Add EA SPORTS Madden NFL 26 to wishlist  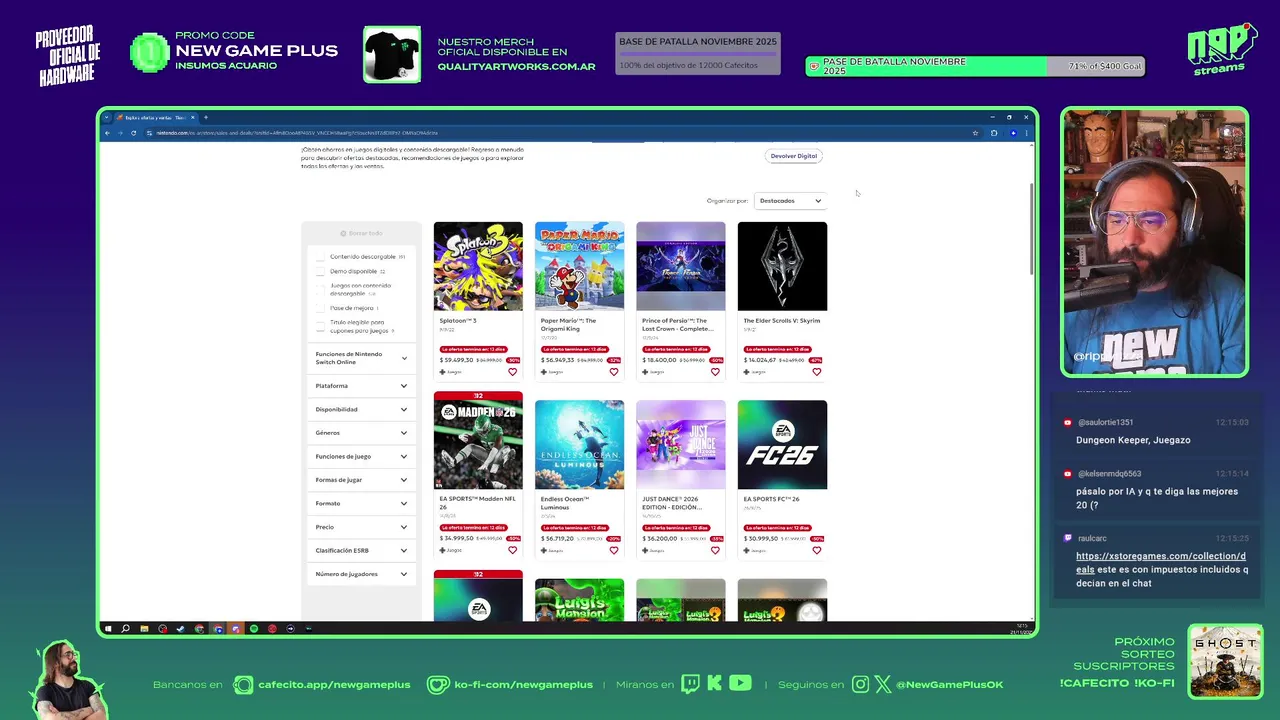click(x=513, y=550)
